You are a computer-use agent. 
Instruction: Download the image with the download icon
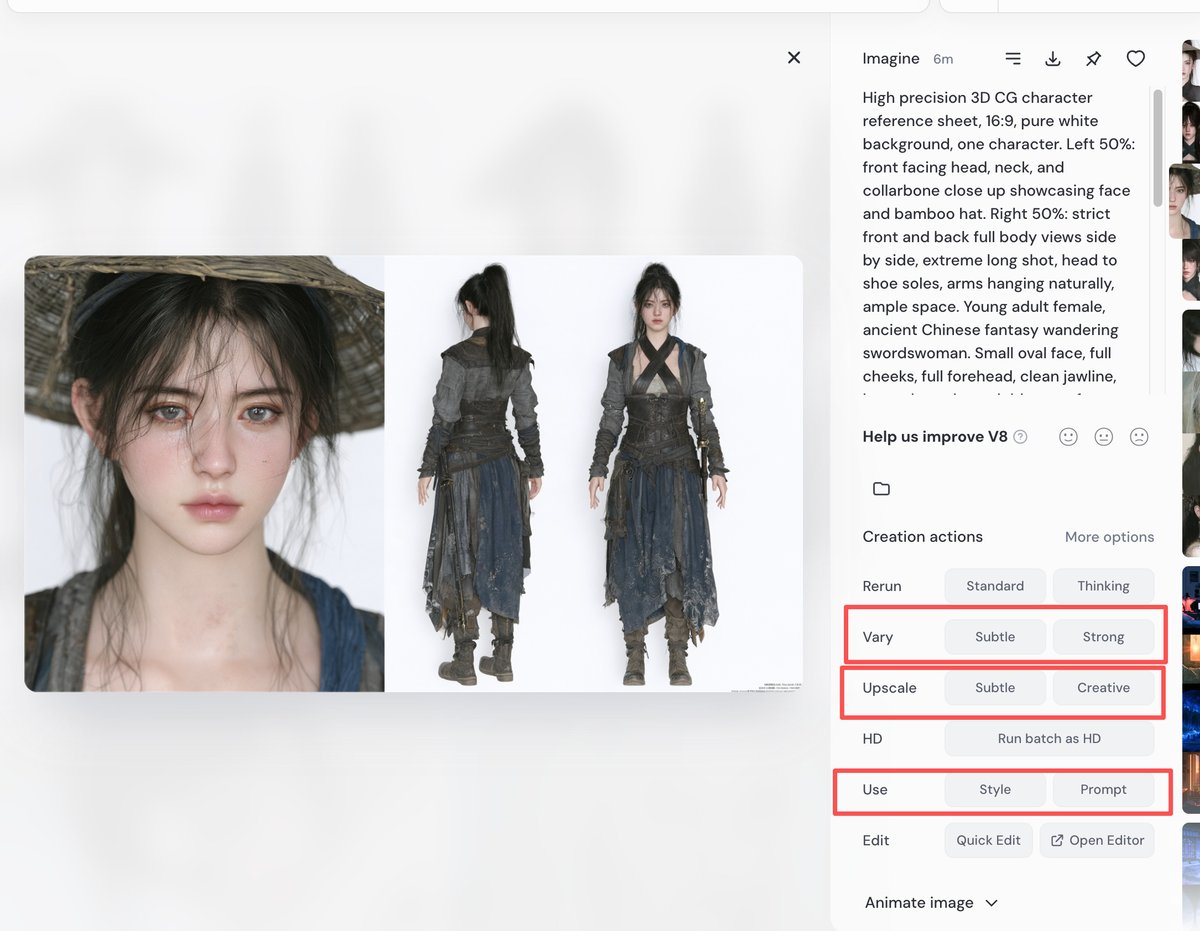1053,59
